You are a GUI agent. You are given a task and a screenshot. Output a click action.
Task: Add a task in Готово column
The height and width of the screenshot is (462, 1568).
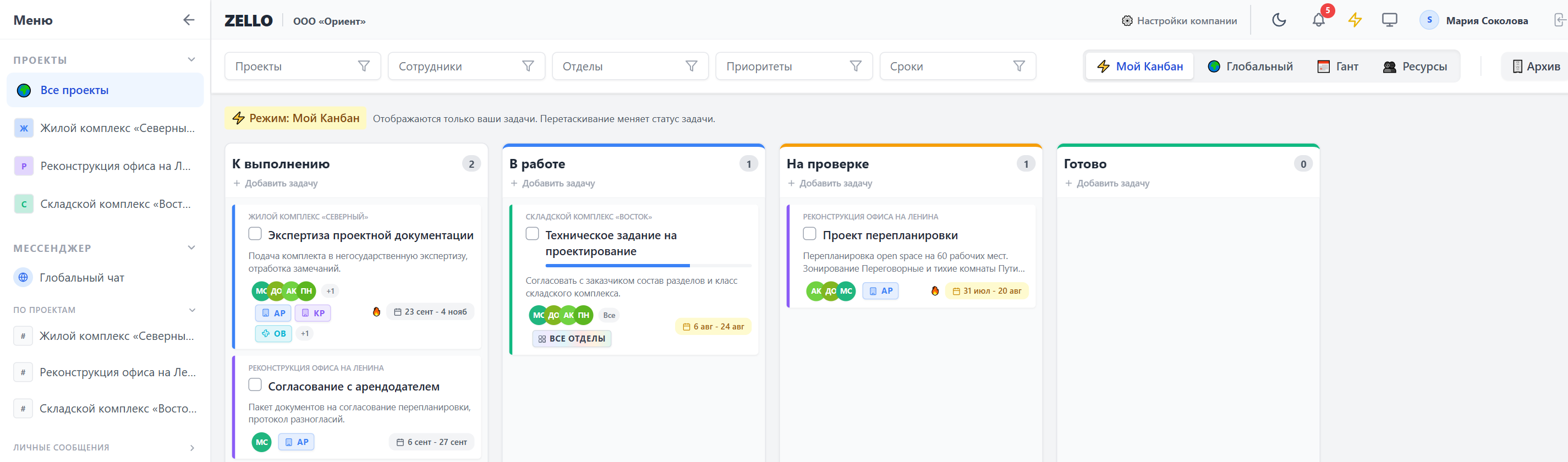pyautogui.click(x=1107, y=183)
